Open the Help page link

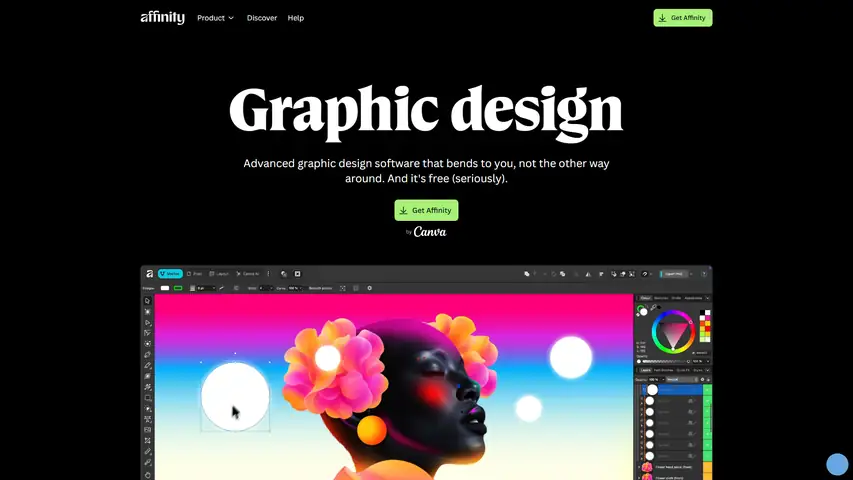[x=295, y=18]
